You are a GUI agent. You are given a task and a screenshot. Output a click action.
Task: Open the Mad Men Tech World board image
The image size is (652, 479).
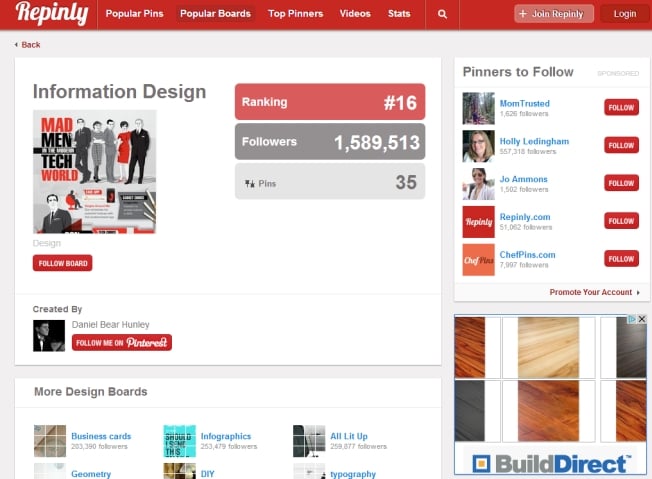pyautogui.click(x=95, y=172)
